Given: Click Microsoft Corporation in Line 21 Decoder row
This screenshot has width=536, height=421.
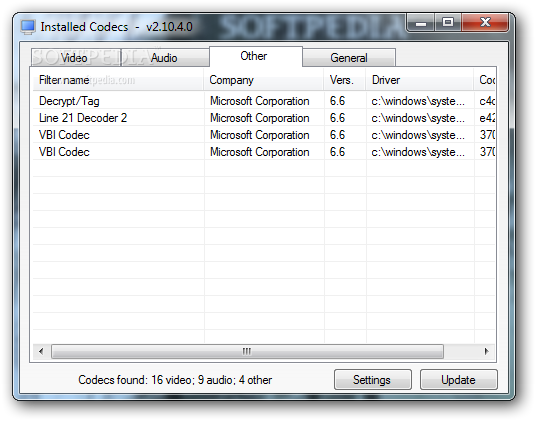Looking at the screenshot, I should tap(260, 118).
